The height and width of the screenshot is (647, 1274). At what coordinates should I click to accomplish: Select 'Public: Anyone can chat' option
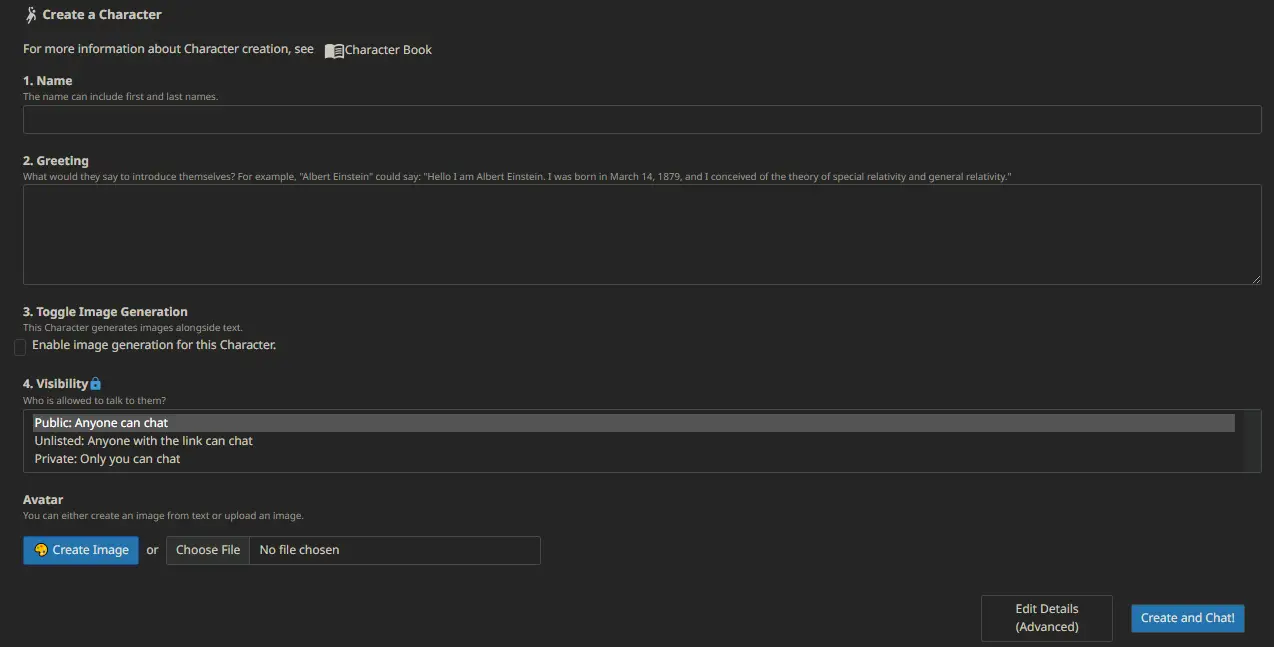(x=101, y=423)
